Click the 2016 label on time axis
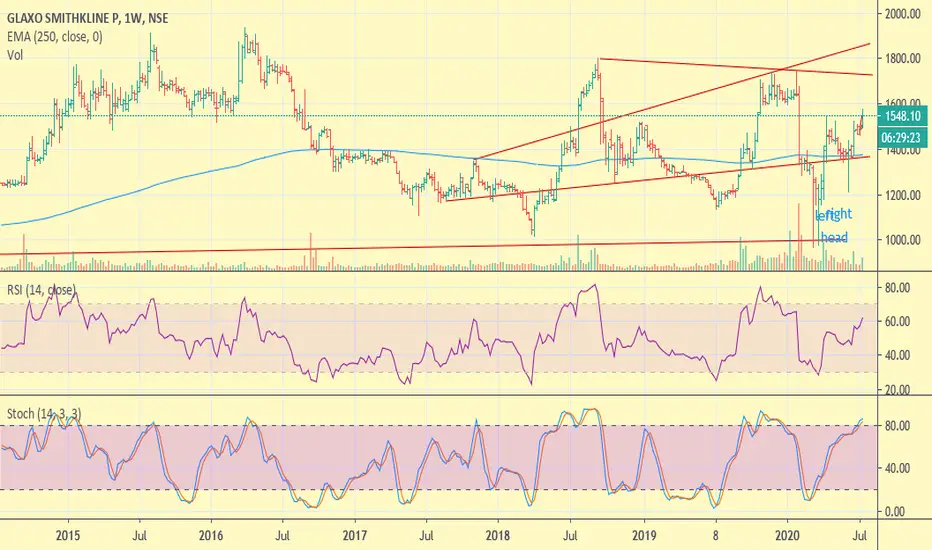This screenshot has height=550, width=932. pos(211,535)
